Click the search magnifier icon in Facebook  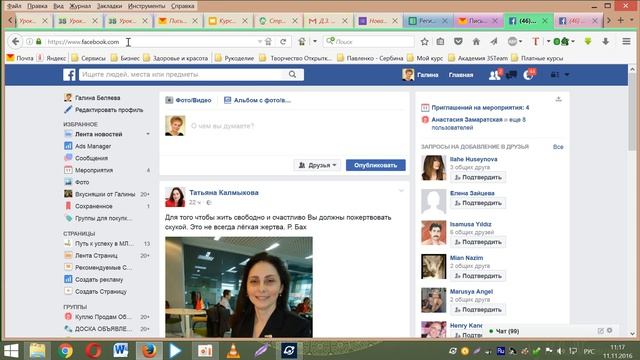point(292,74)
